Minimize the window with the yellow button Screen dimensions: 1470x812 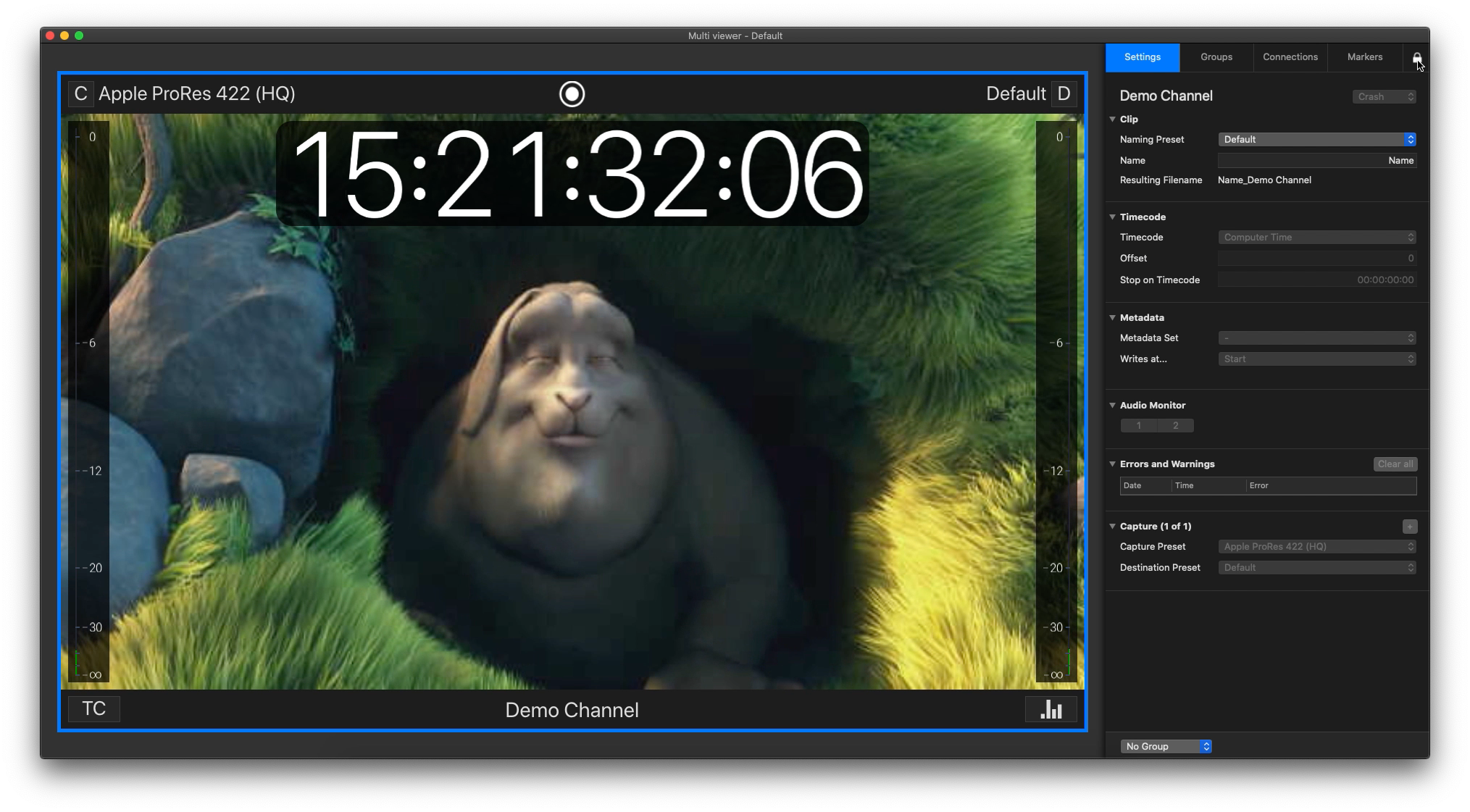click(64, 35)
